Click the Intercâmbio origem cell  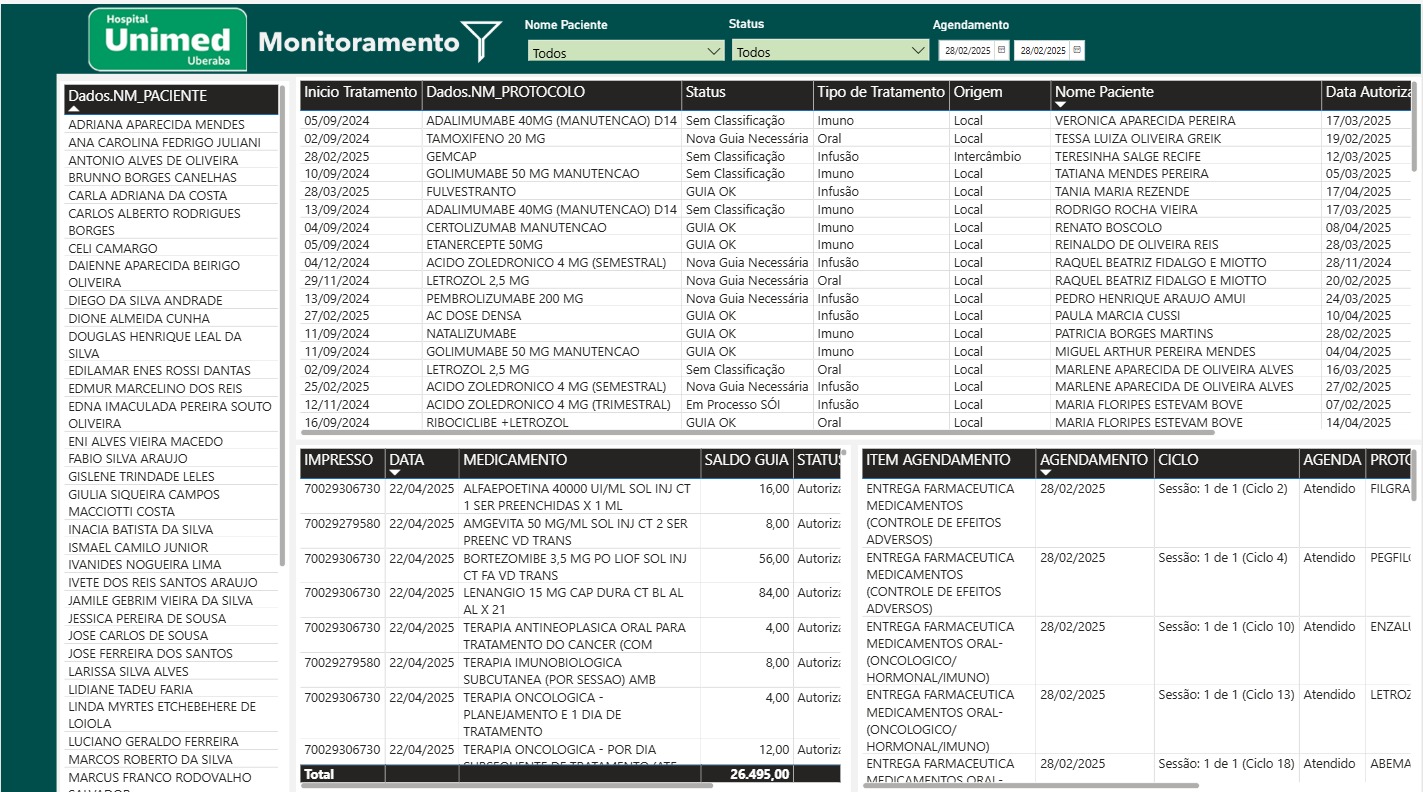click(x=987, y=156)
